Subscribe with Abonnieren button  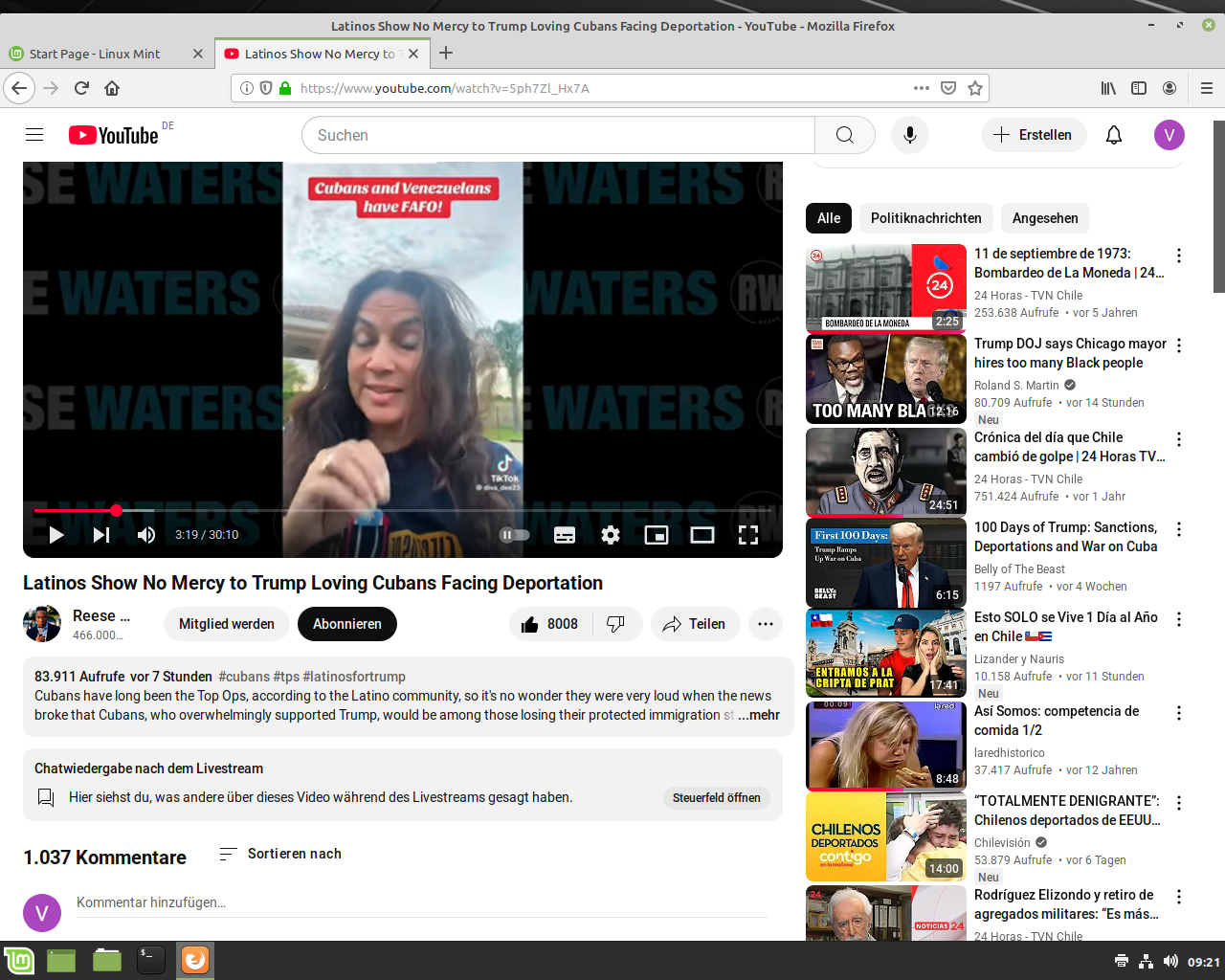(347, 624)
